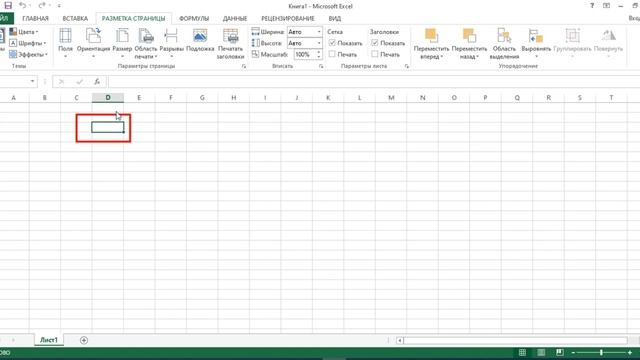Open the Поля margins menu

[x=65, y=43]
